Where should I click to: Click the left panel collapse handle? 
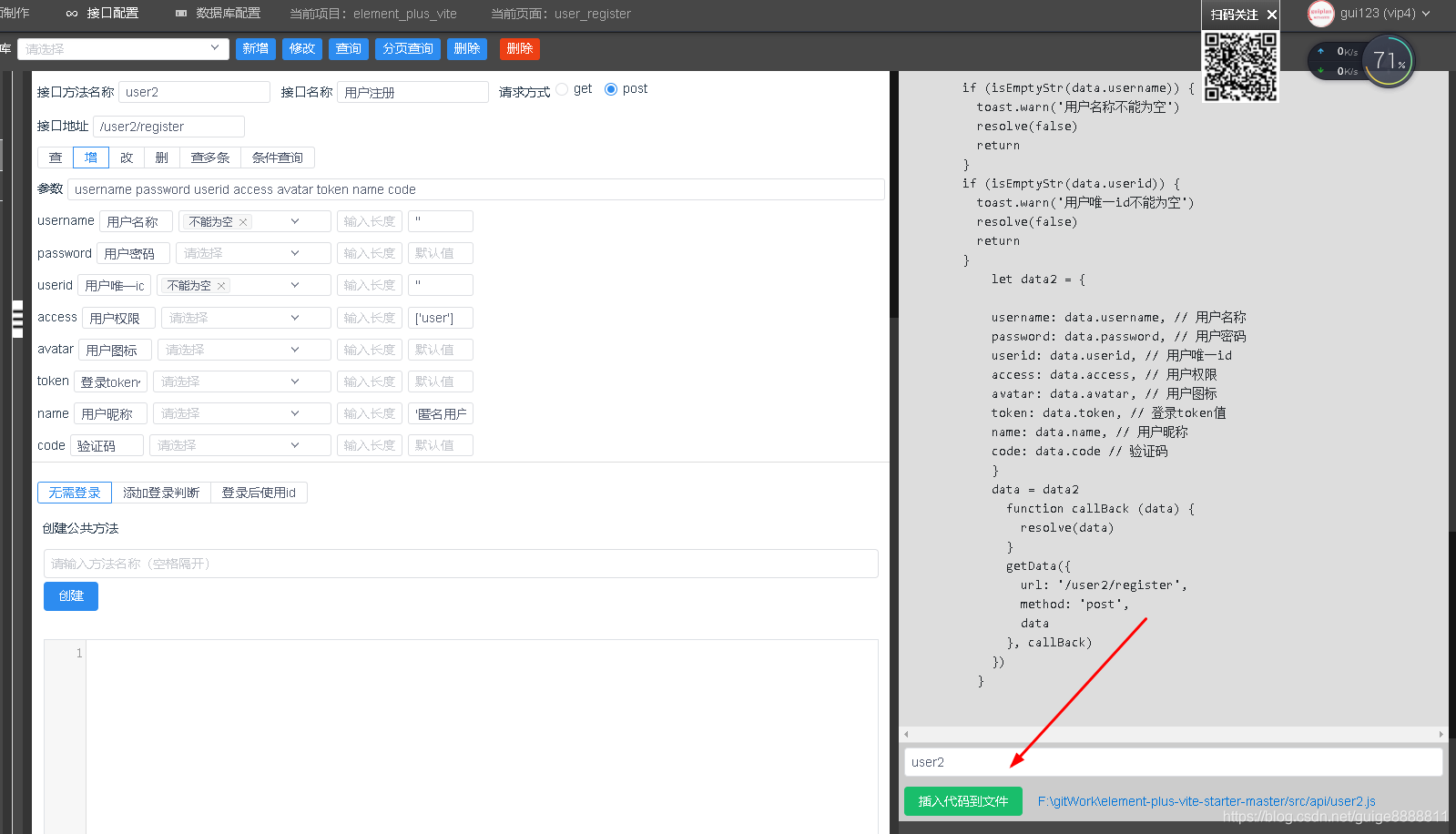point(17,319)
